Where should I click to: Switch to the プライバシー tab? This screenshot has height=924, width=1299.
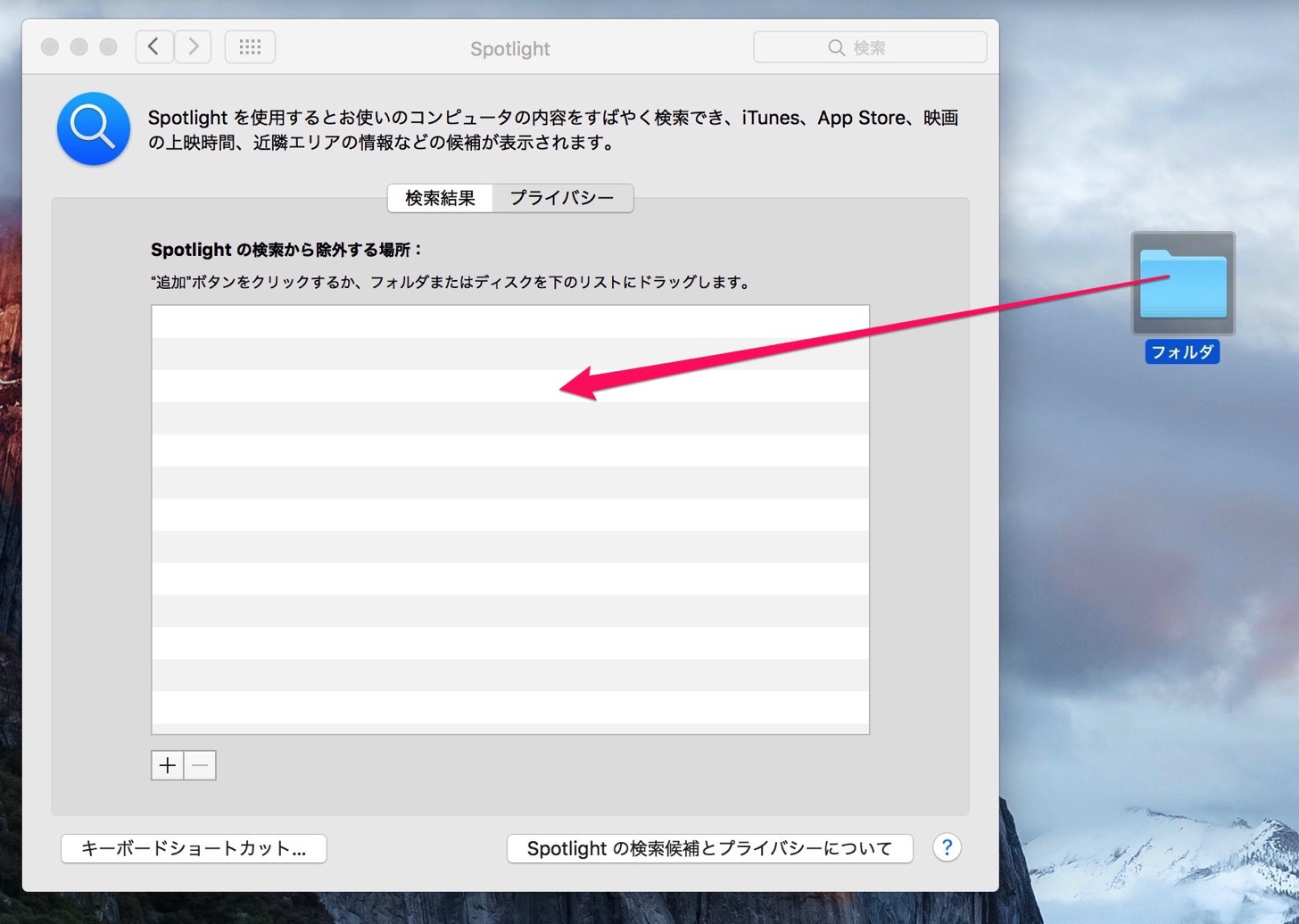tap(562, 198)
